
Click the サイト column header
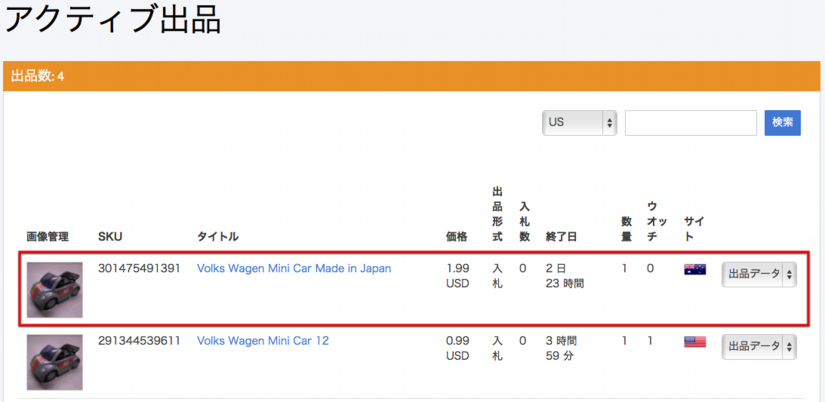coord(694,221)
